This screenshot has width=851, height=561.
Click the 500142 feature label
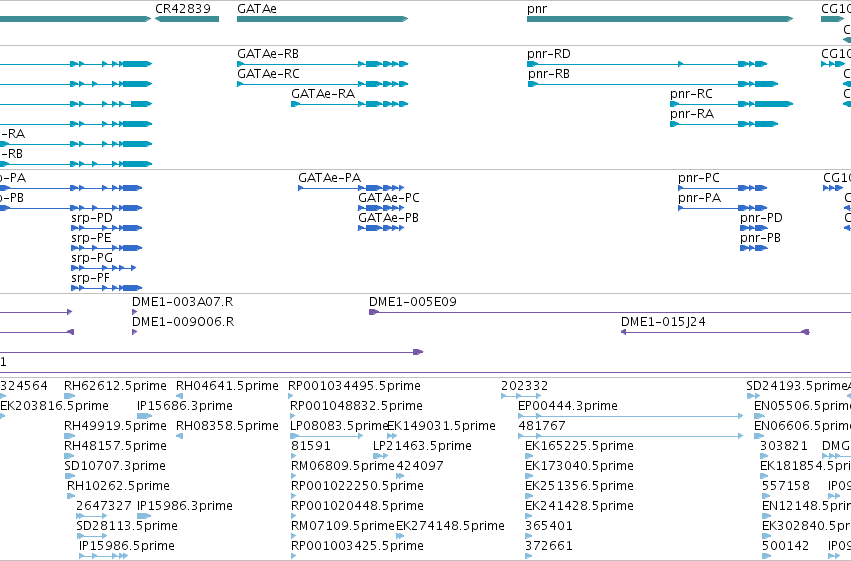(x=786, y=547)
